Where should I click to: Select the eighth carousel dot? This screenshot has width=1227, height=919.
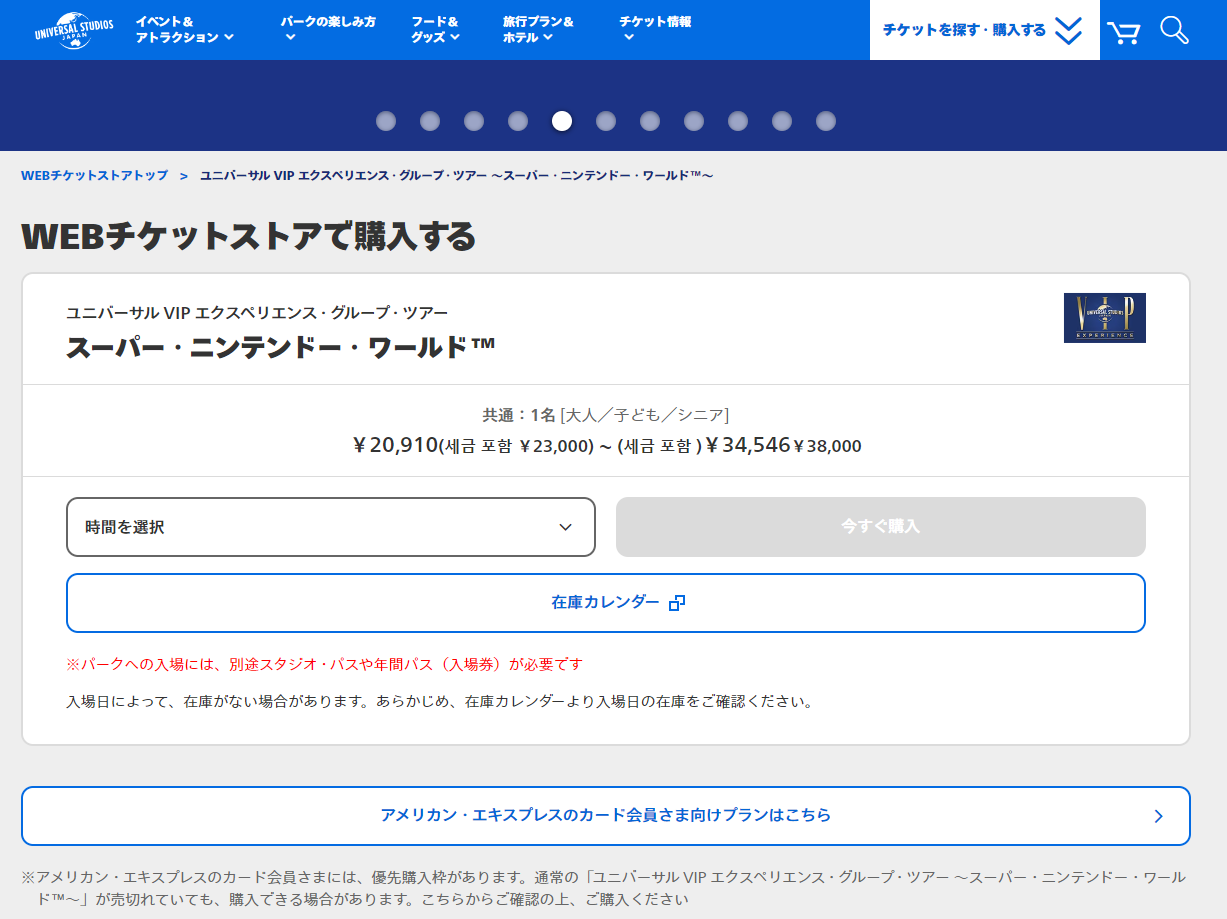pos(694,121)
